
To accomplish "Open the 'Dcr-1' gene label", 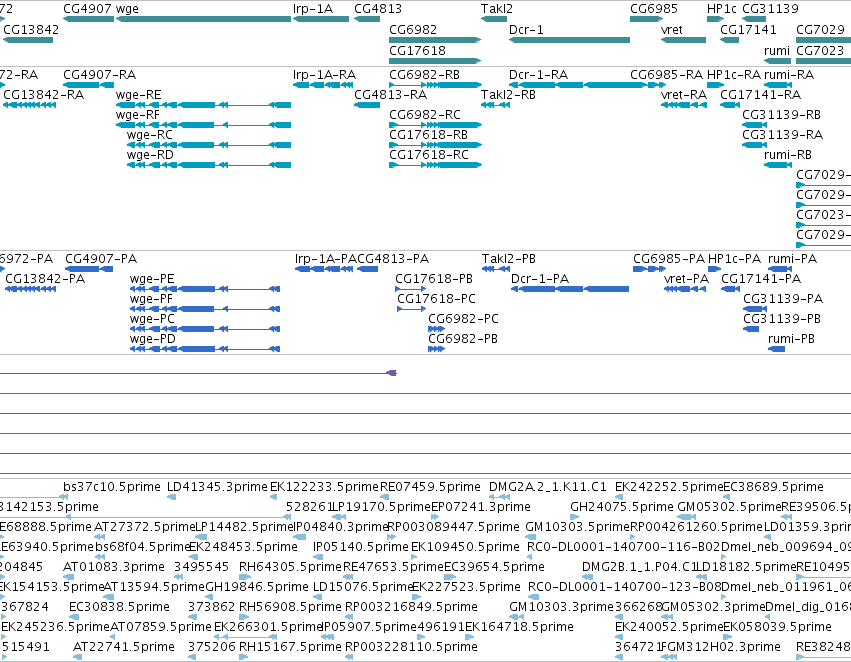I will (526, 30).
